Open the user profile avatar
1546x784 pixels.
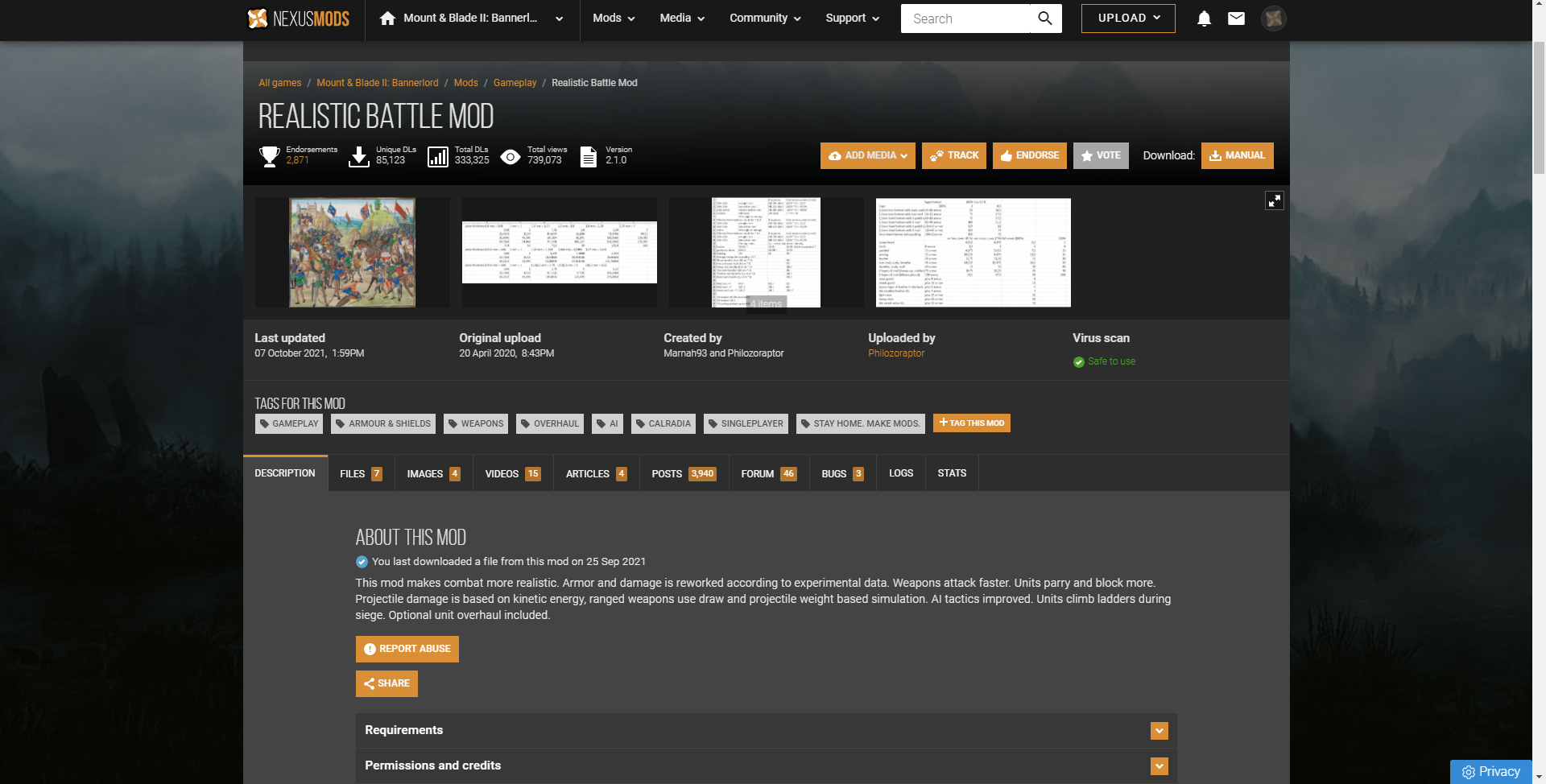click(x=1273, y=19)
